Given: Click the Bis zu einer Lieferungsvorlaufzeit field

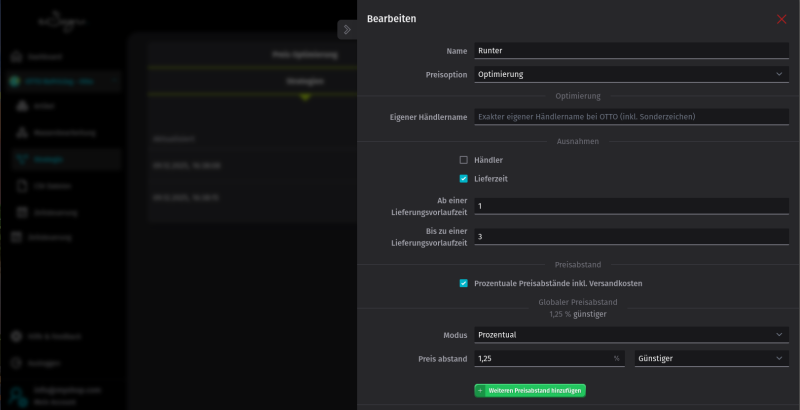Looking at the screenshot, I should (x=631, y=237).
